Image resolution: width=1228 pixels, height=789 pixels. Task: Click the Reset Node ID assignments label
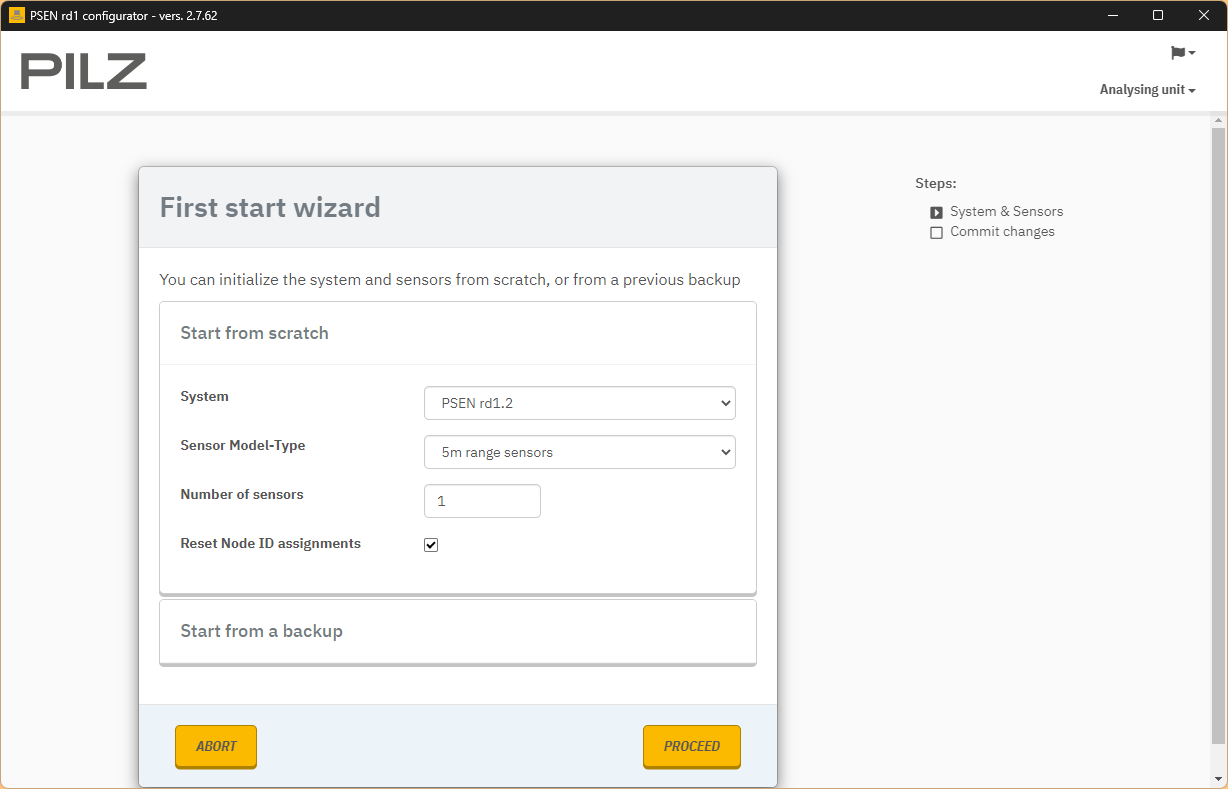(270, 544)
